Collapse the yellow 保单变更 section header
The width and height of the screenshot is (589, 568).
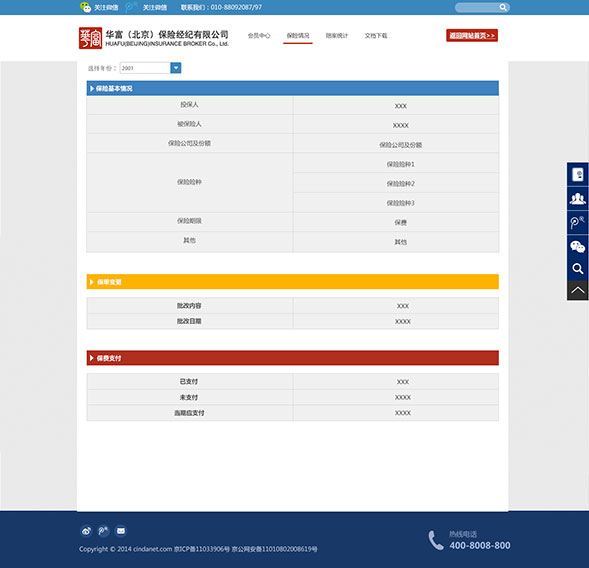point(293,282)
